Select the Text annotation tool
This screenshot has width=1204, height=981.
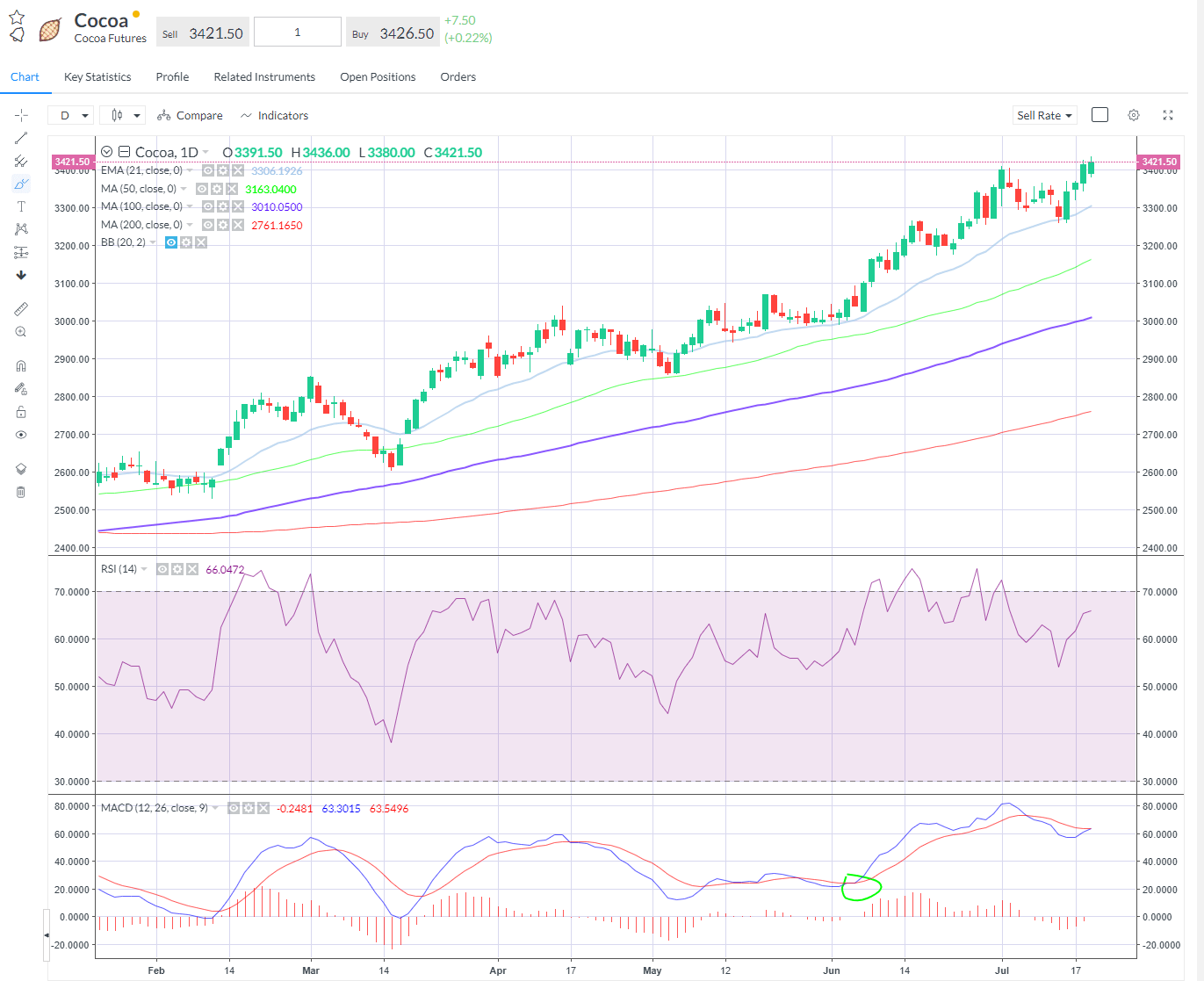click(x=21, y=206)
